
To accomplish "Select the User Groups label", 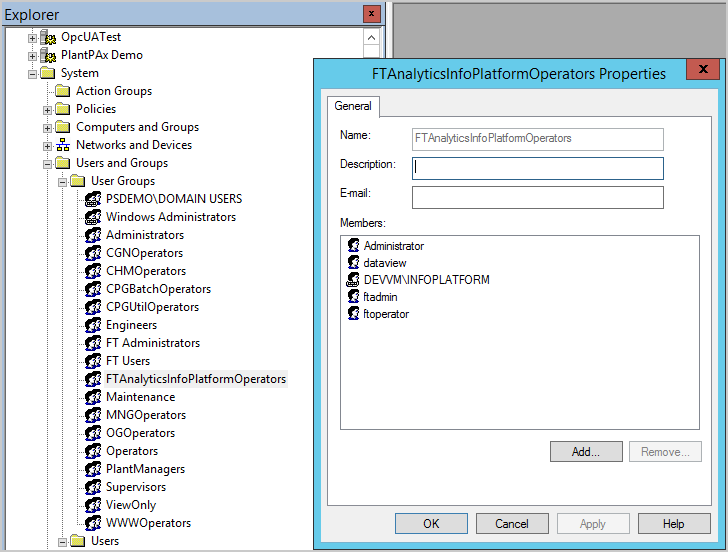I will point(123,181).
